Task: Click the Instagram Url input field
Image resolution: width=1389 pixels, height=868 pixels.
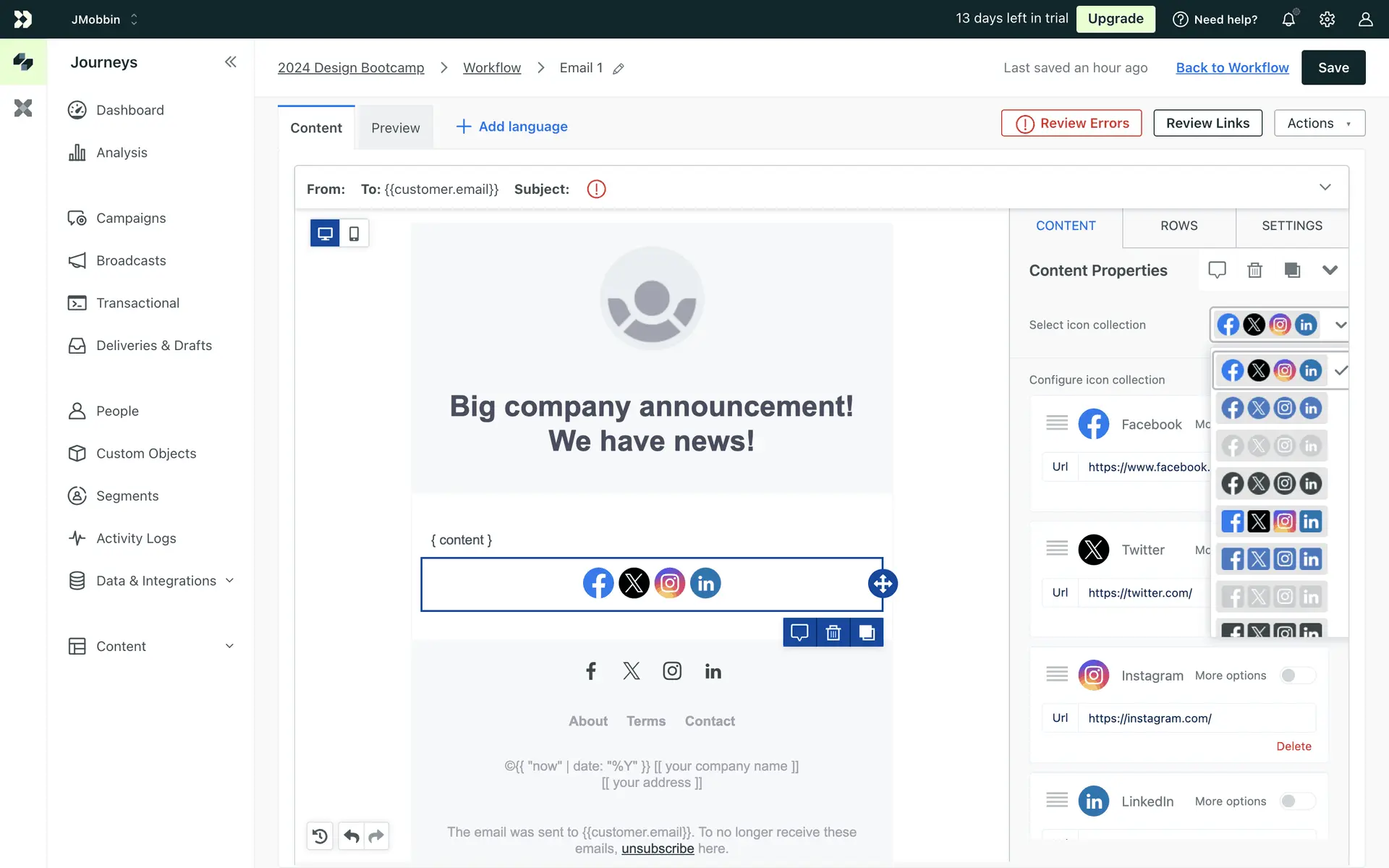Action: 1196,718
